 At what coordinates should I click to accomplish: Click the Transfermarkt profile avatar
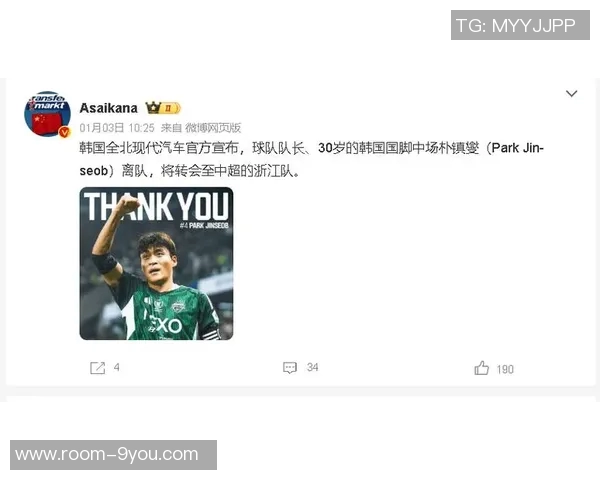[47, 114]
